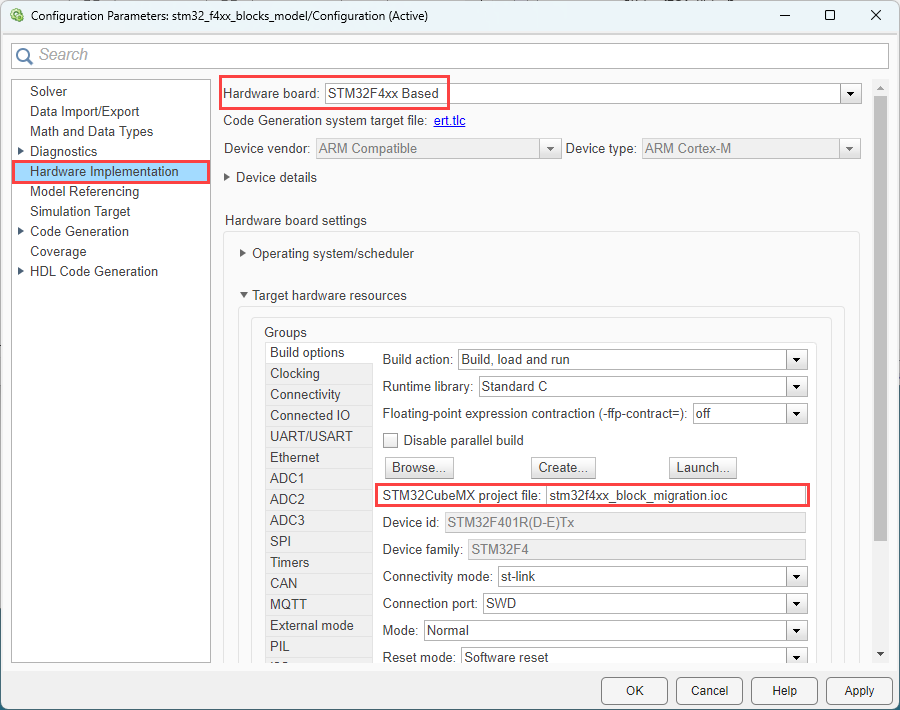Expand the Code Generation tree node
Screen dimensions: 900x710
[x=22, y=231]
